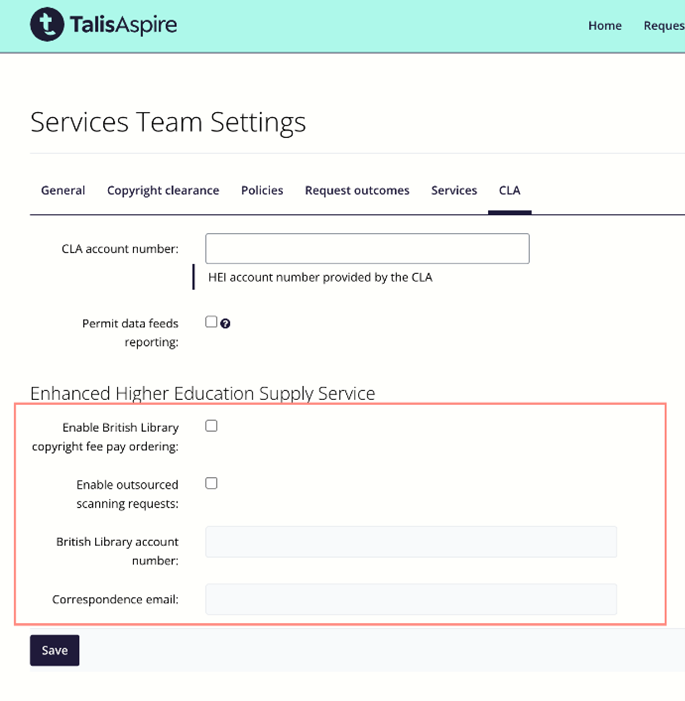Click the British Library account number field
The width and height of the screenshot is (685, 701).
click(410, 541)
